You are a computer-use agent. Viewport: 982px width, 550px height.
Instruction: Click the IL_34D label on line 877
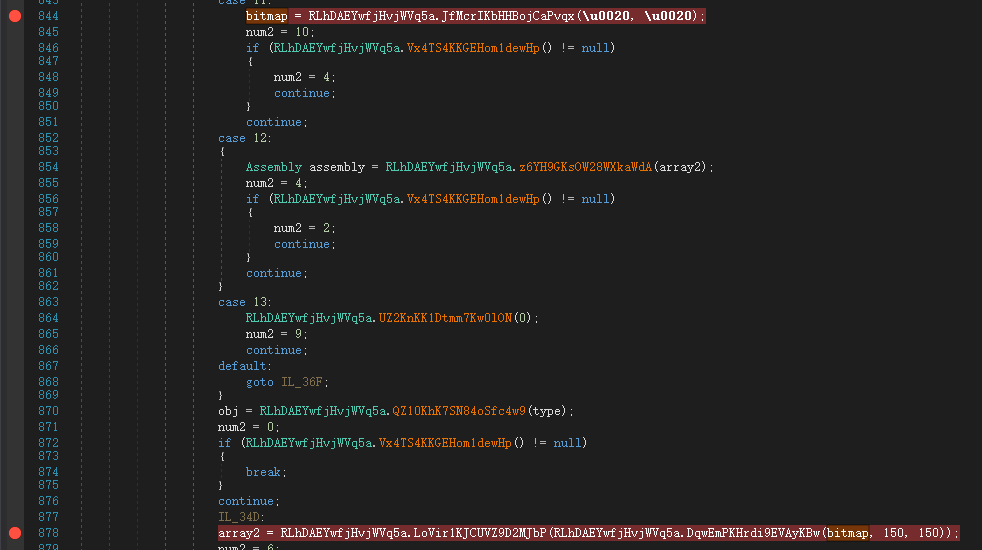point(242,517)
